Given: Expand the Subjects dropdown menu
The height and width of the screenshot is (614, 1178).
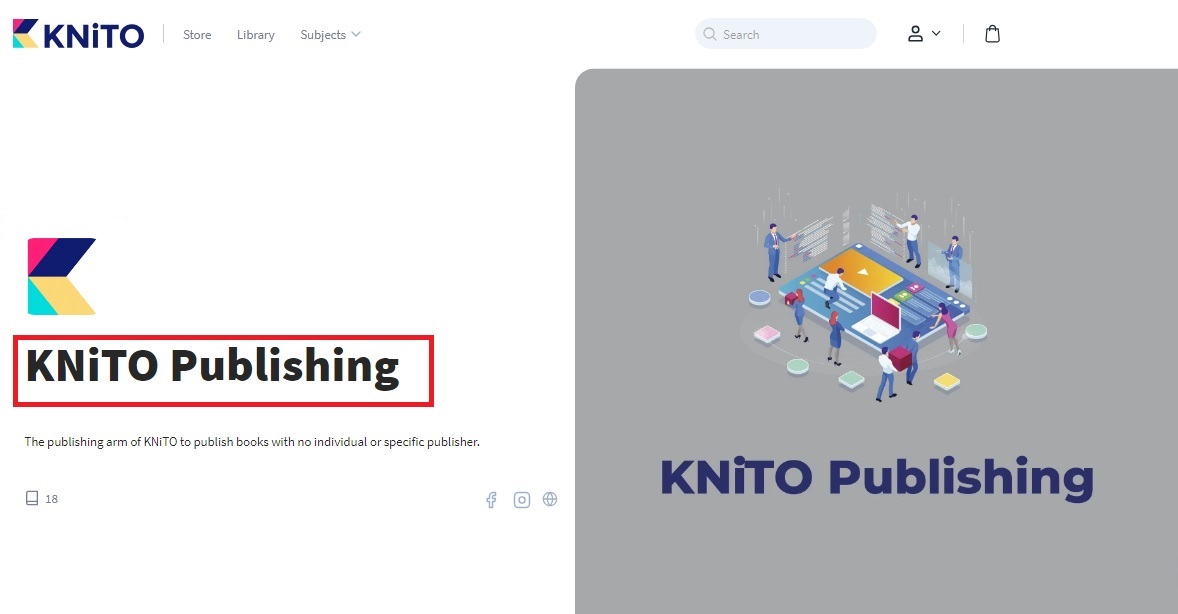Looking at the screenshot, I should coord(323,35).
